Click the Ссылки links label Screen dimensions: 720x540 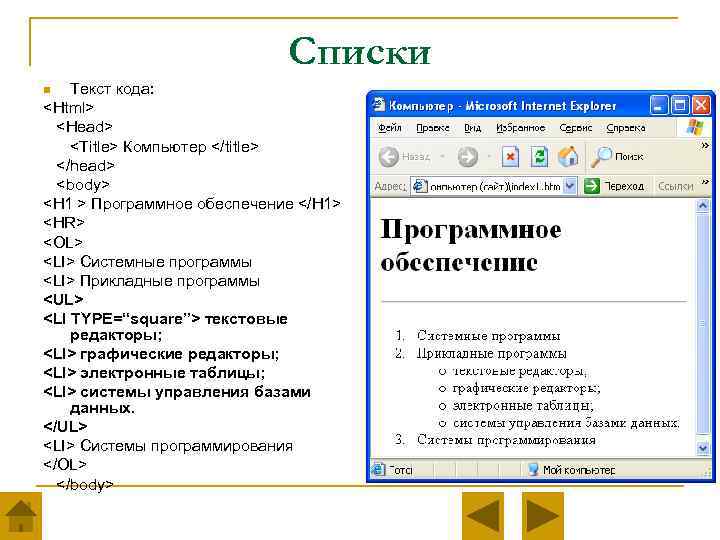(x=675, y=186)
